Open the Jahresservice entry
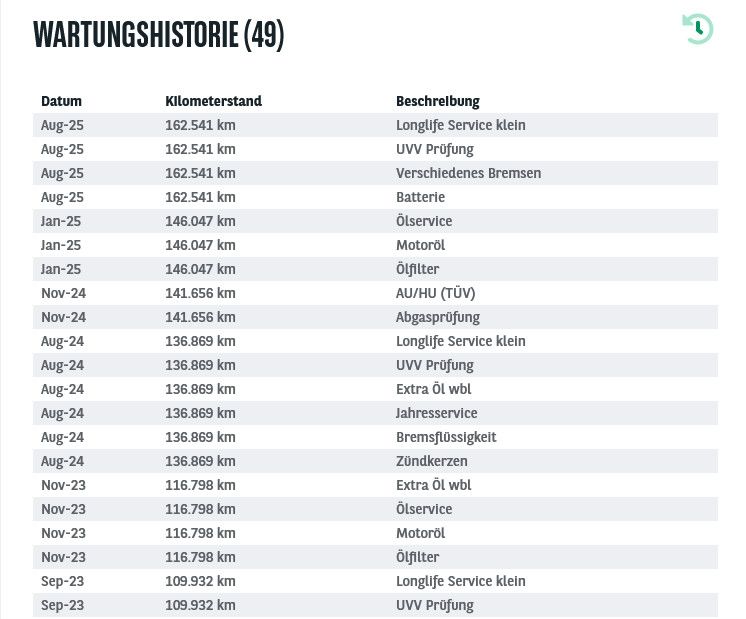This screenshot has height=619, width=746. click(x=436, y=413)
